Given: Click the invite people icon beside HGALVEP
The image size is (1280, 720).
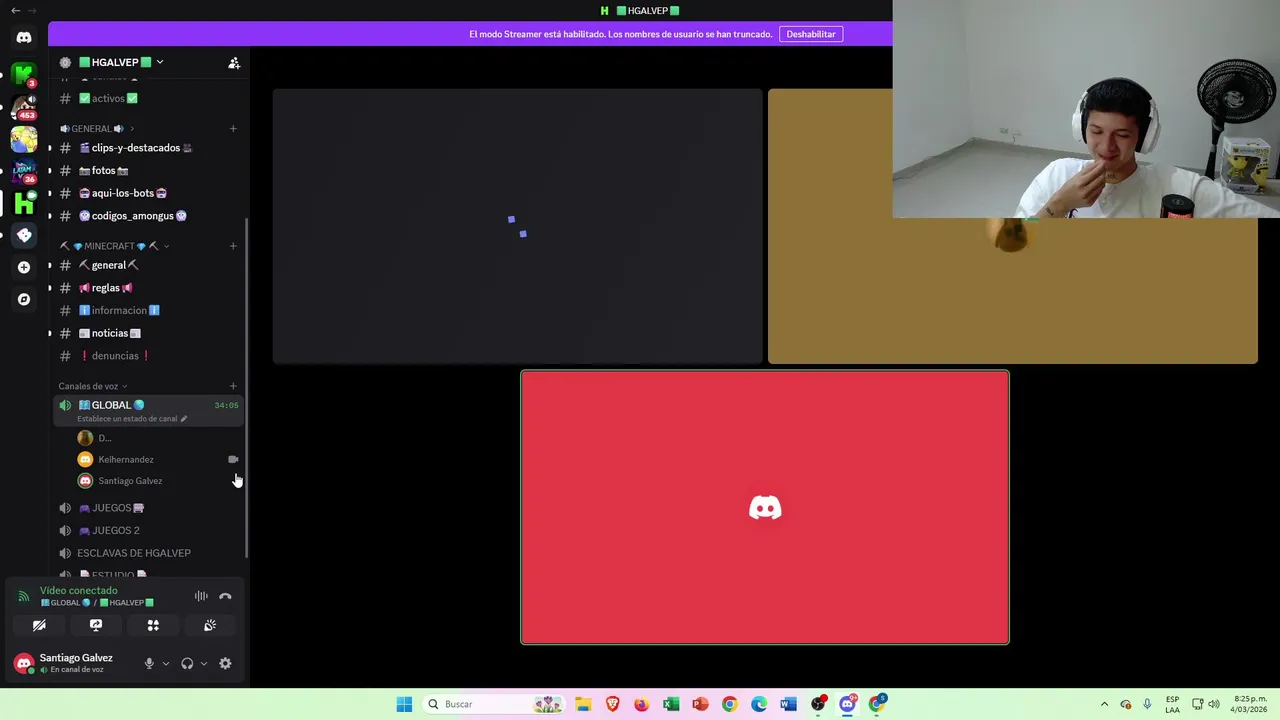Looking at the screenshot, I should (234, 63).
